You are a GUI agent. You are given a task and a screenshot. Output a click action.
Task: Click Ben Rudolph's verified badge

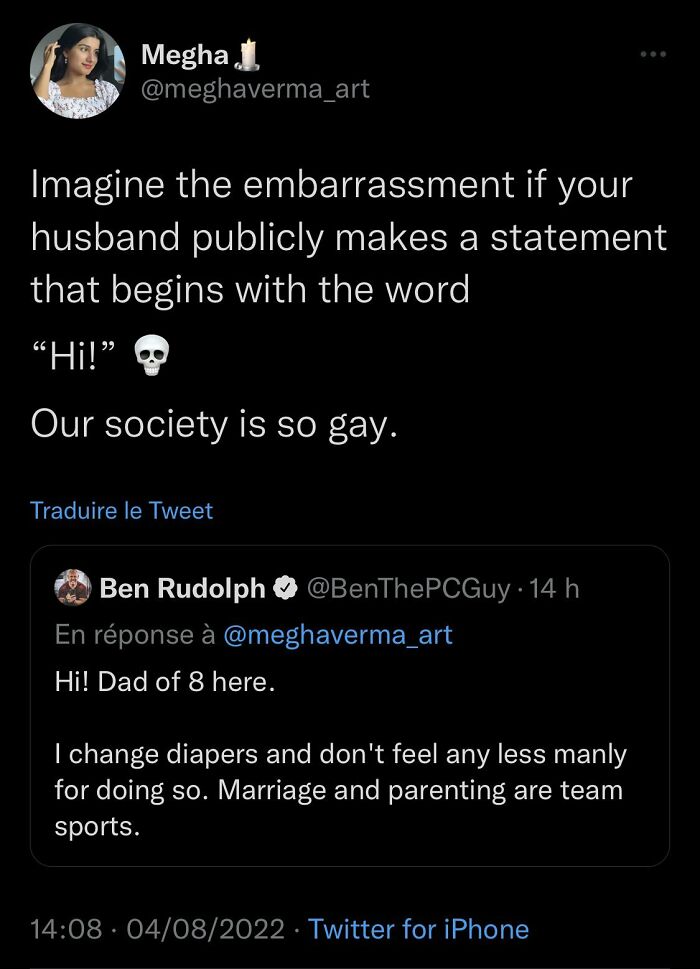(284, 589)
